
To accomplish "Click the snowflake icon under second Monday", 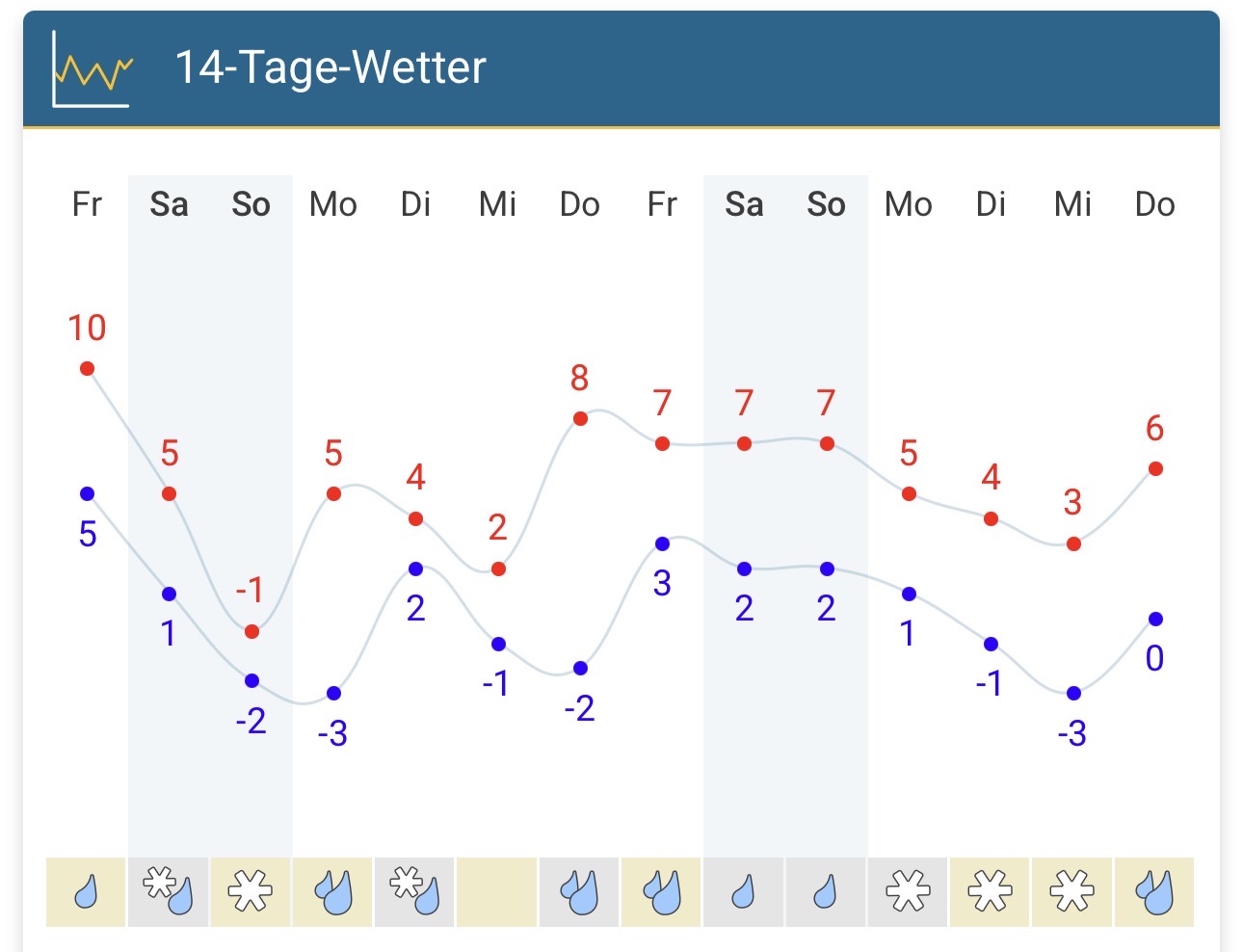I will click(x=908, y=891).
